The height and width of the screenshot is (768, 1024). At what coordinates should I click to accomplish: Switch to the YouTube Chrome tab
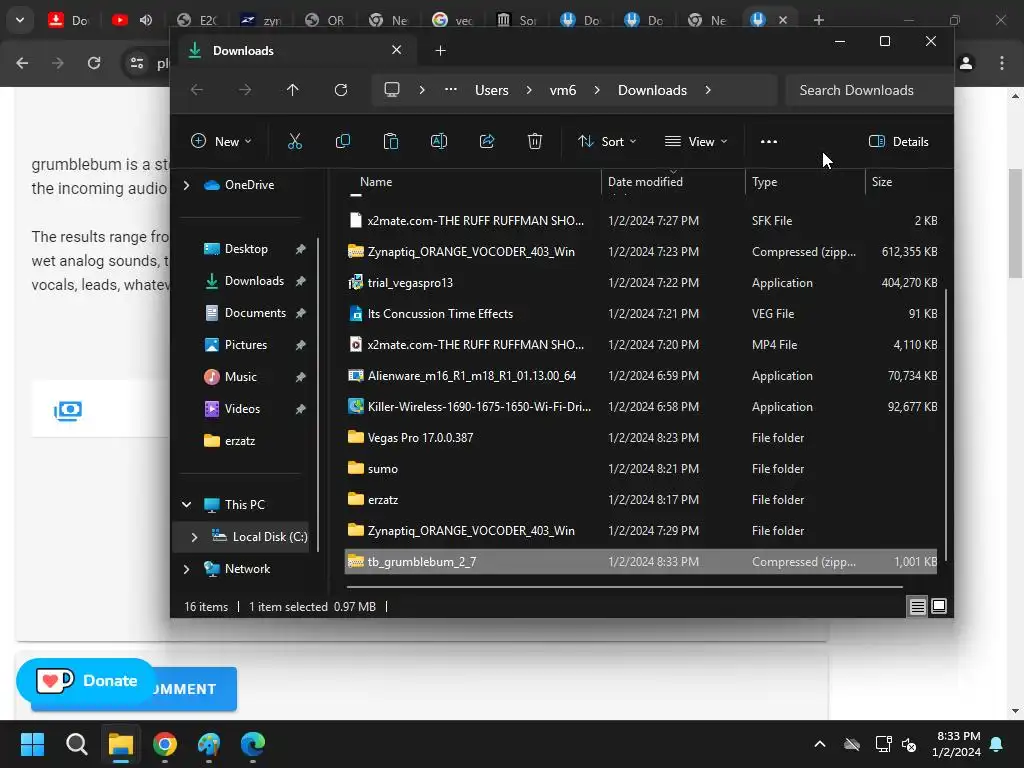(x=120, y=20)
